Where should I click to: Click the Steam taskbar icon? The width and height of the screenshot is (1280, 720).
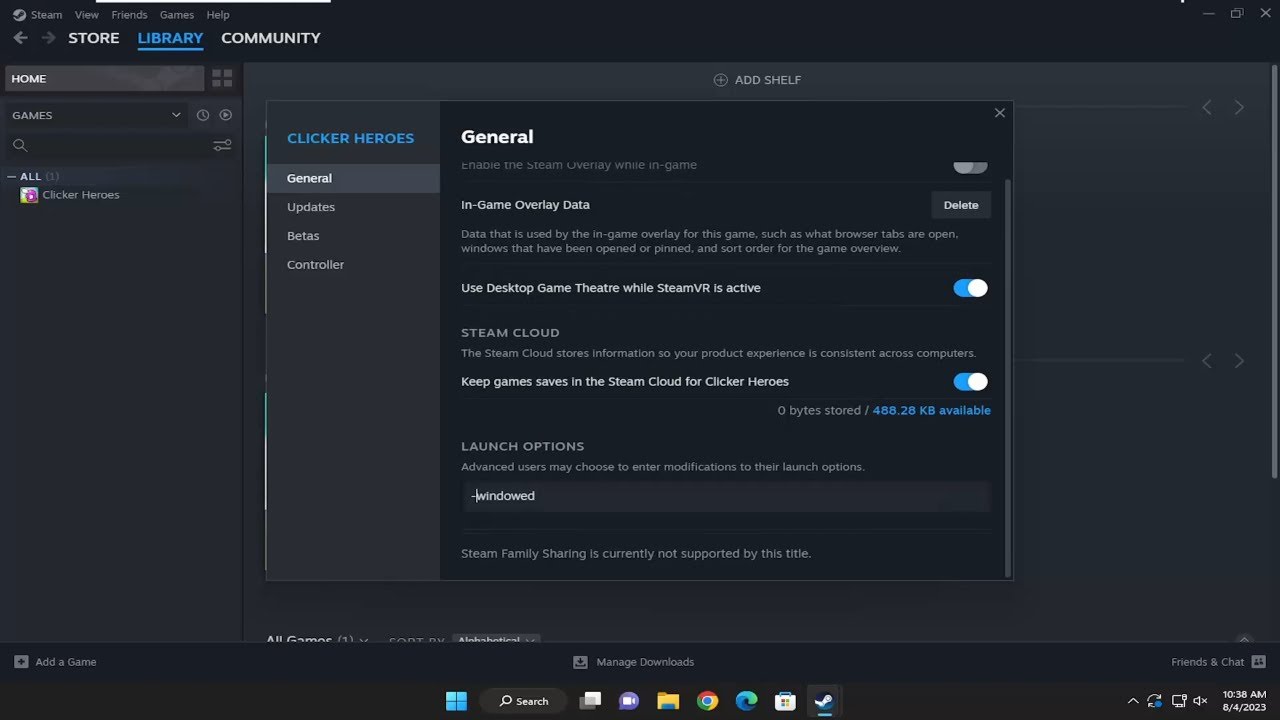click(x=824, y=701)
